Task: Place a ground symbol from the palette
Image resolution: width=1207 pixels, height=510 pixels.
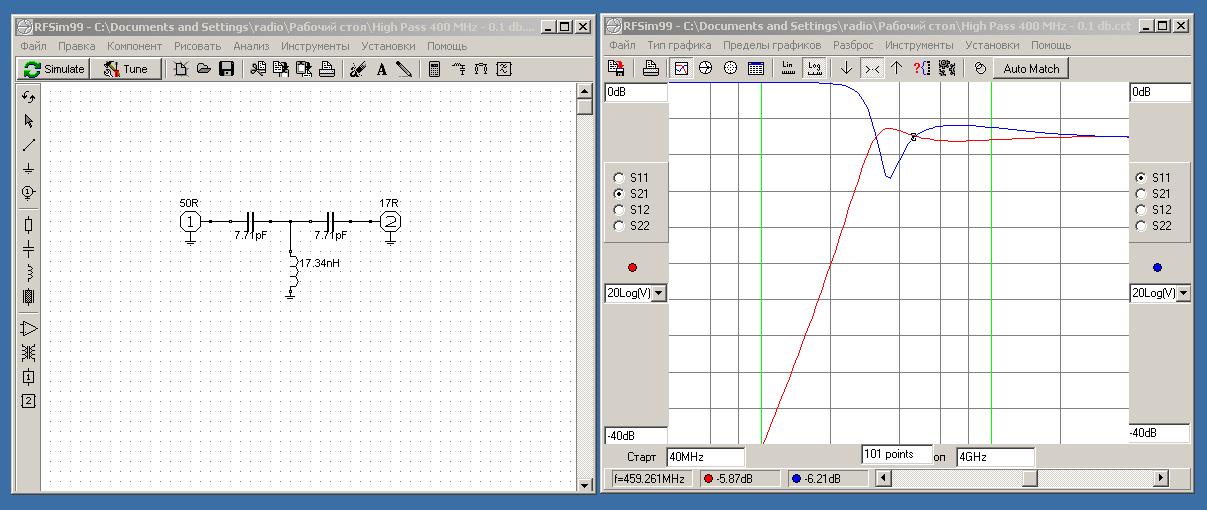Action: 28,169
